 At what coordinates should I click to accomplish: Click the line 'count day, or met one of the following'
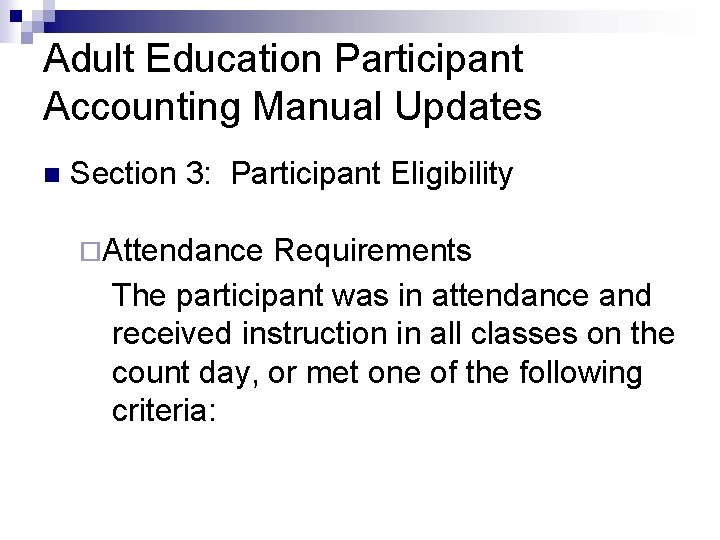coord(377,373)
